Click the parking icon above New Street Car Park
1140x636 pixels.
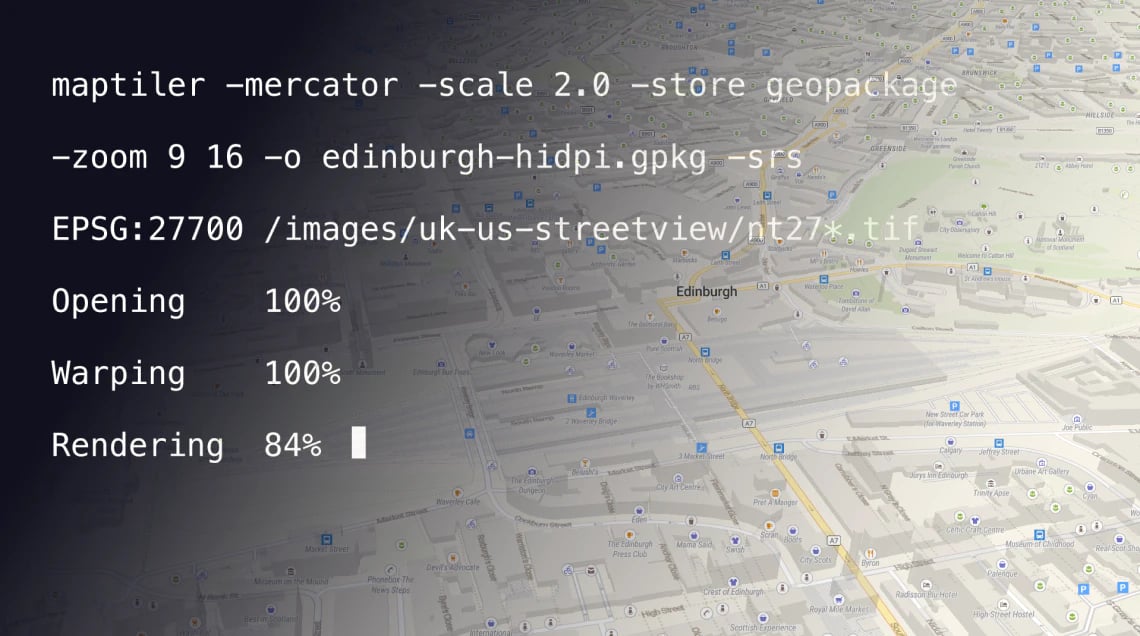click(x=955, y=406)
